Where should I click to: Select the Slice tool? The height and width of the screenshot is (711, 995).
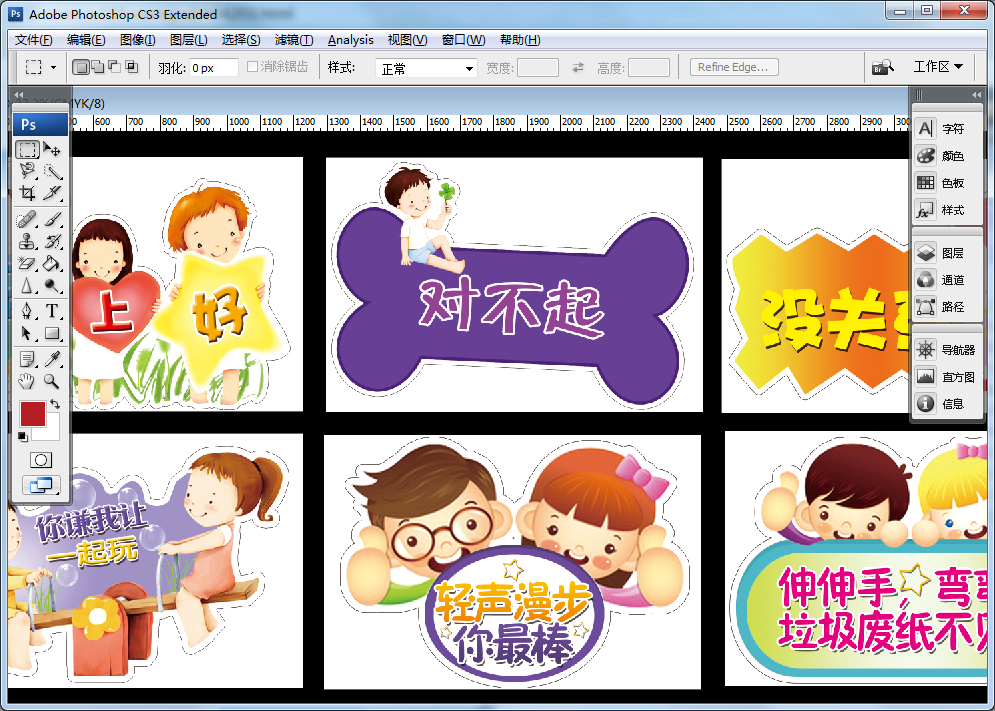(52, 192)
